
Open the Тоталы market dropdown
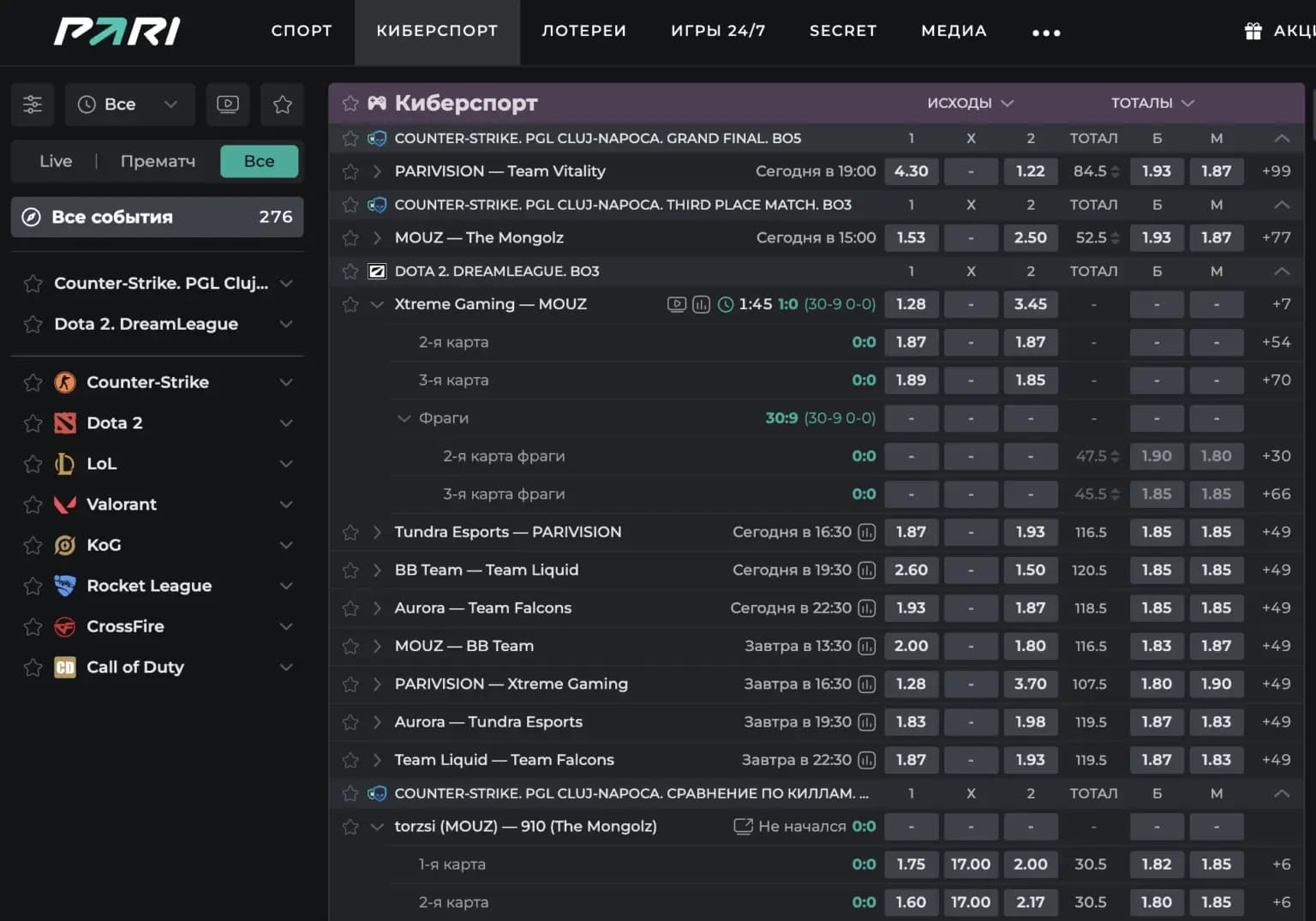pos(1152,103)
